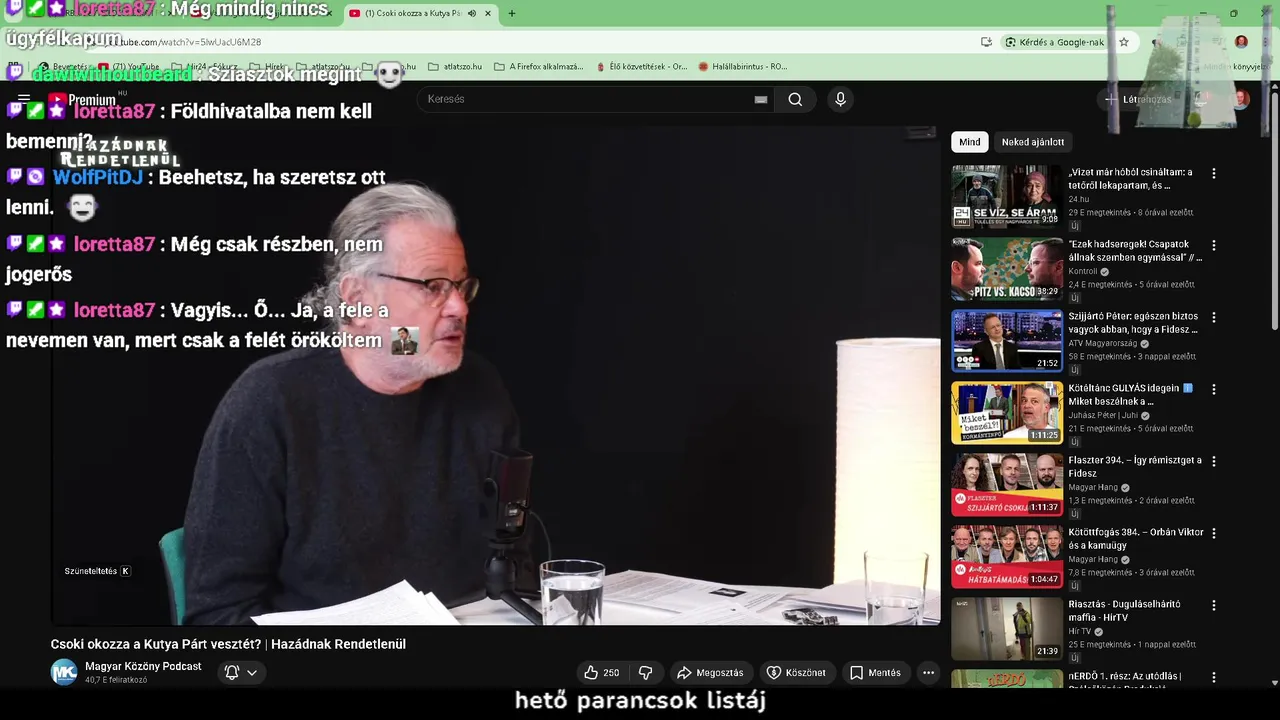Open options menu for Kötöttfogás 384 video

[x=1214, y=533]
